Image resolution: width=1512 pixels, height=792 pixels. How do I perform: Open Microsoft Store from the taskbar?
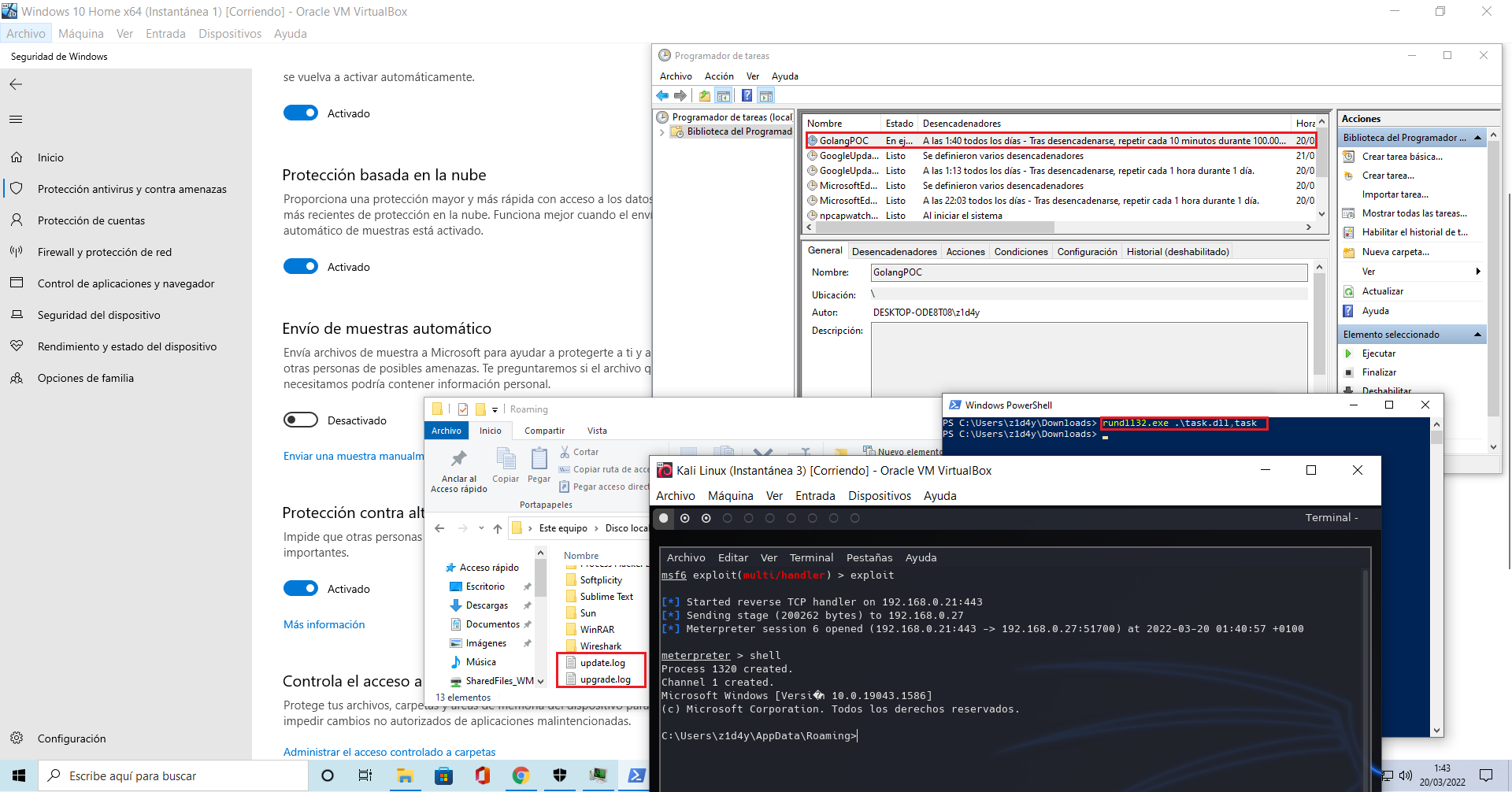(x=443, y=776)
